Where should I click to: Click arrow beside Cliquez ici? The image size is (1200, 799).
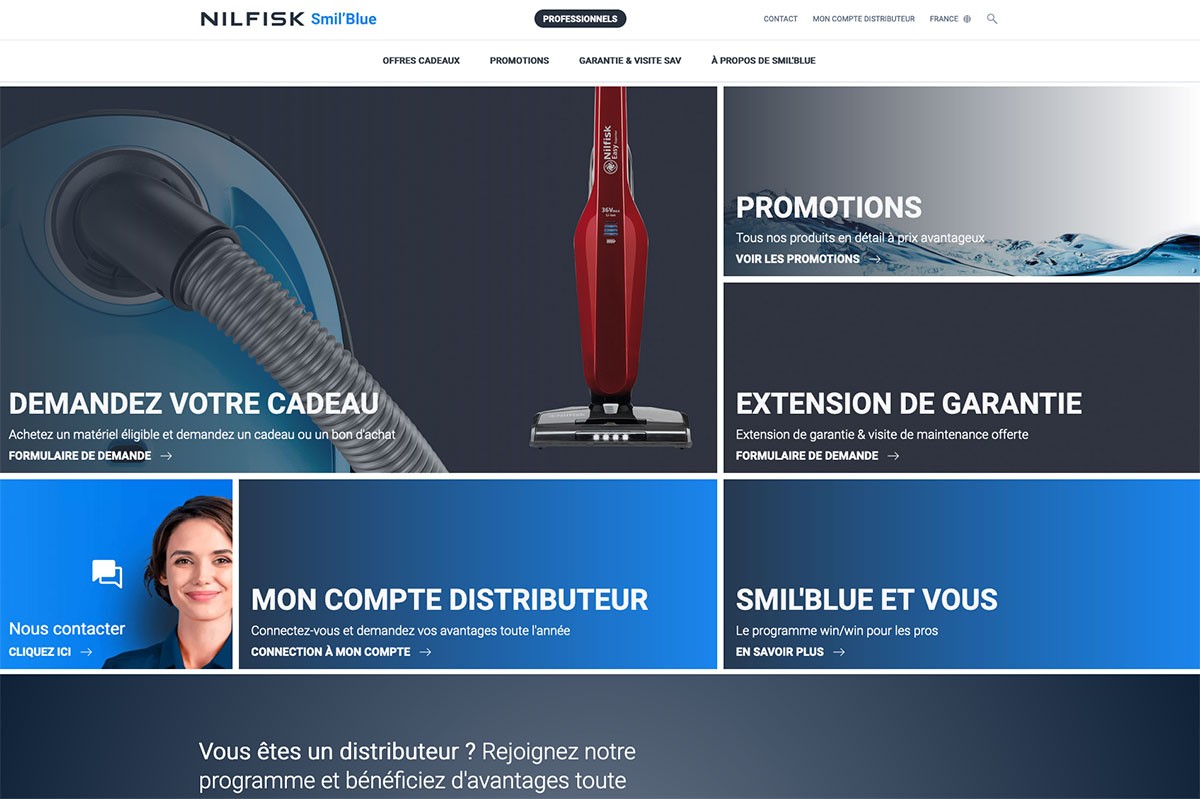coord(86,652)
